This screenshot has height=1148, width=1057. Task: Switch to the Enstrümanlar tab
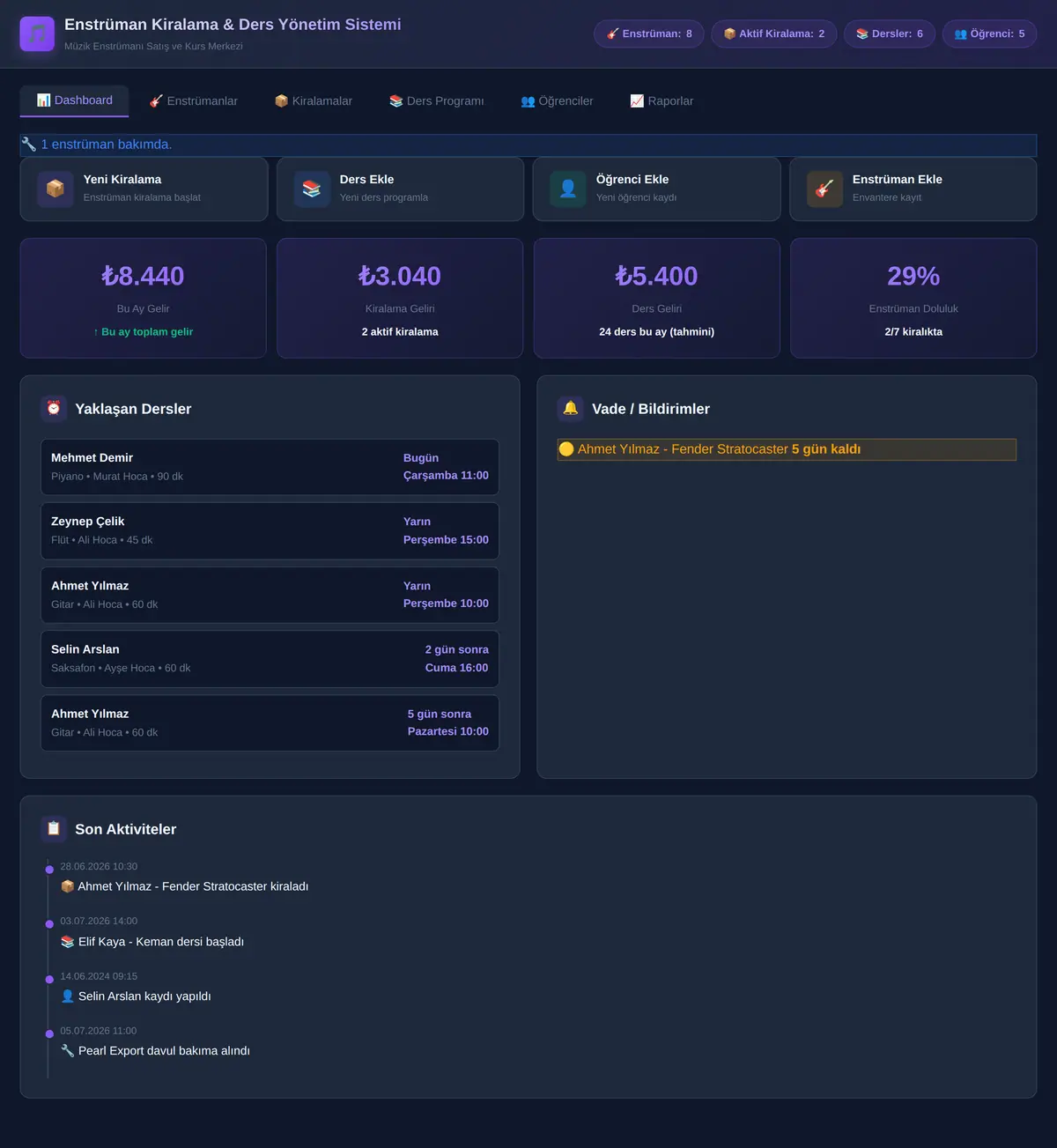194,101
